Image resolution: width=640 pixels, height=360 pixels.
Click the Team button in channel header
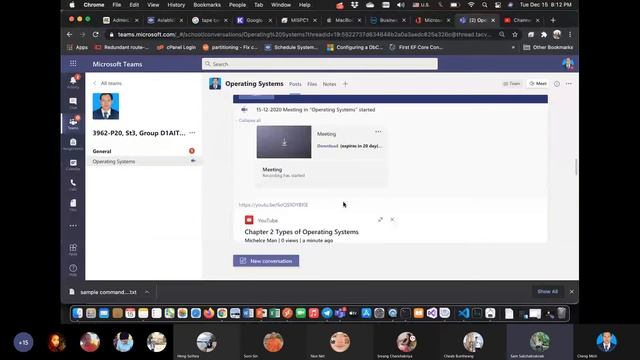[x=512, y=84]
